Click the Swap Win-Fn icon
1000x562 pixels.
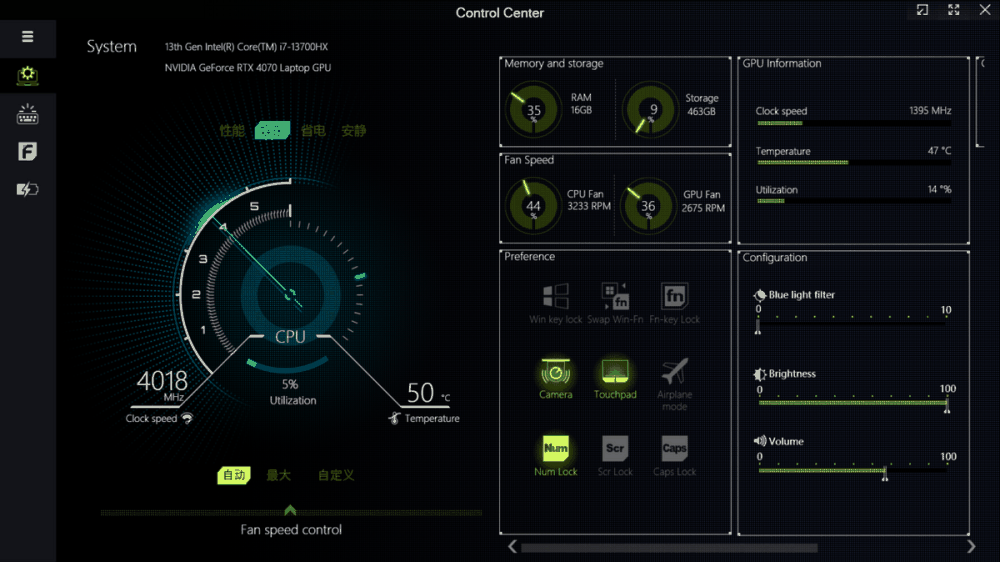(x=615, y=296)
